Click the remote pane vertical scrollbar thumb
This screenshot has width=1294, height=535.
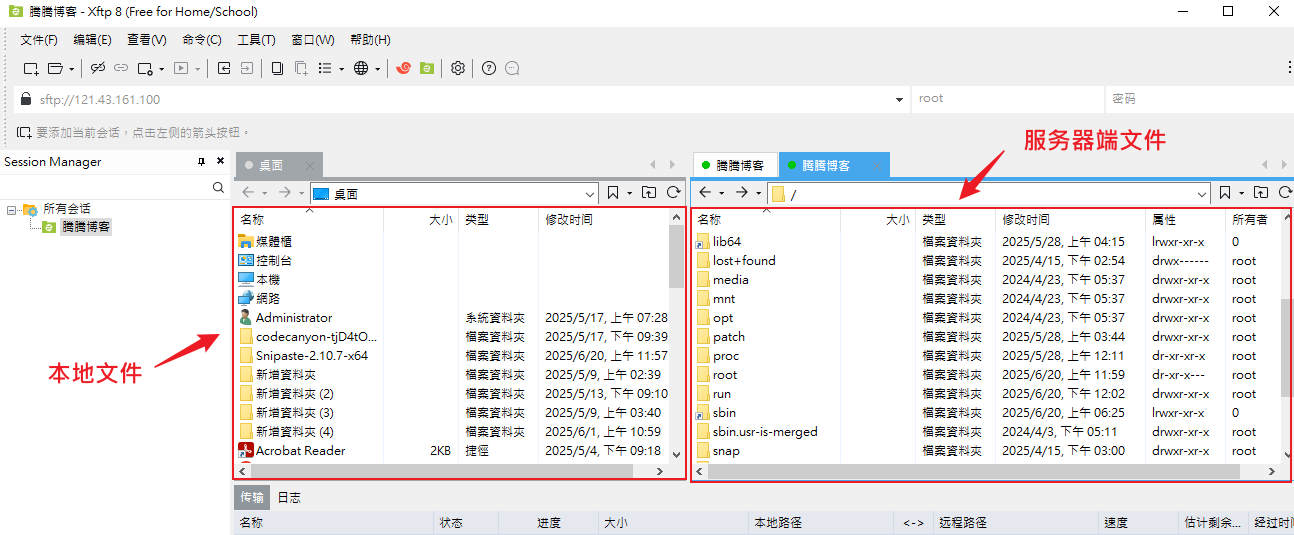pyautogui.click(x=1285, y=345)
